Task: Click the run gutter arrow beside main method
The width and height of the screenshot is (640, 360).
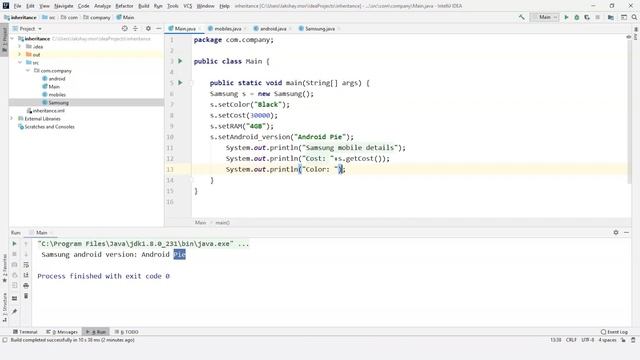Action: (x=180, y=83)
